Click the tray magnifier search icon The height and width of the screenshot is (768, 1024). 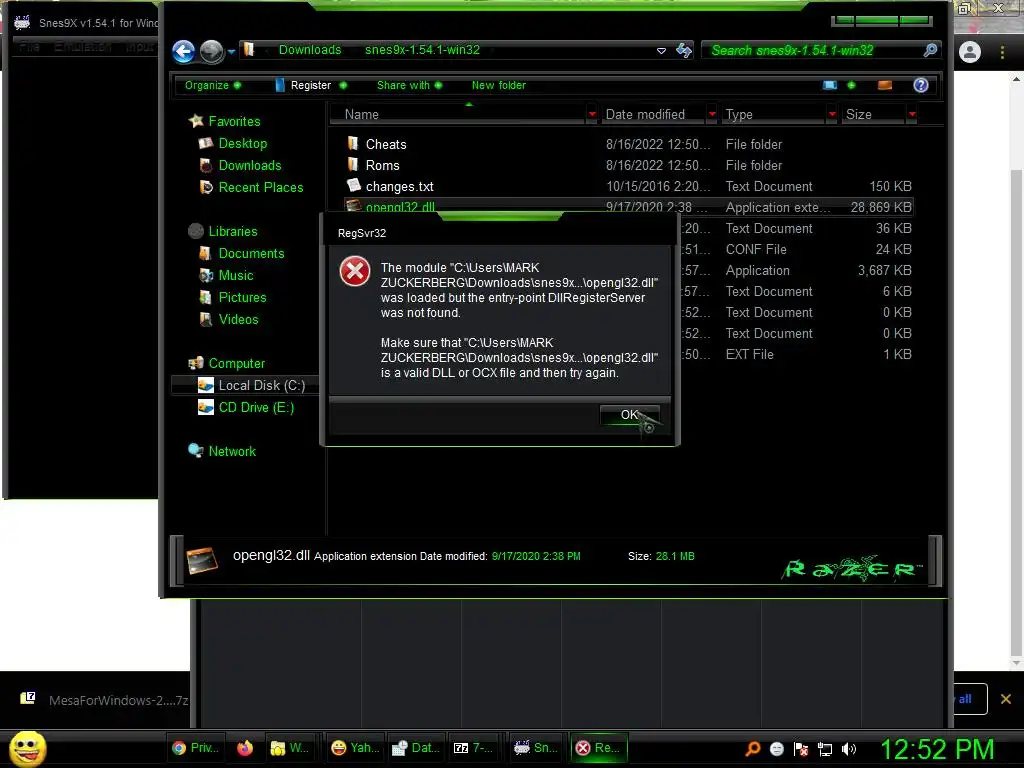(x=753, y=748)
